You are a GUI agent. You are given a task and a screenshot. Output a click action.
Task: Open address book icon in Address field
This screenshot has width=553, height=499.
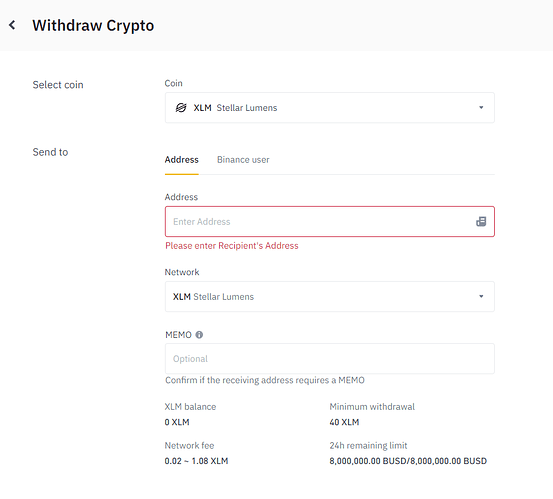click(481, 221)
